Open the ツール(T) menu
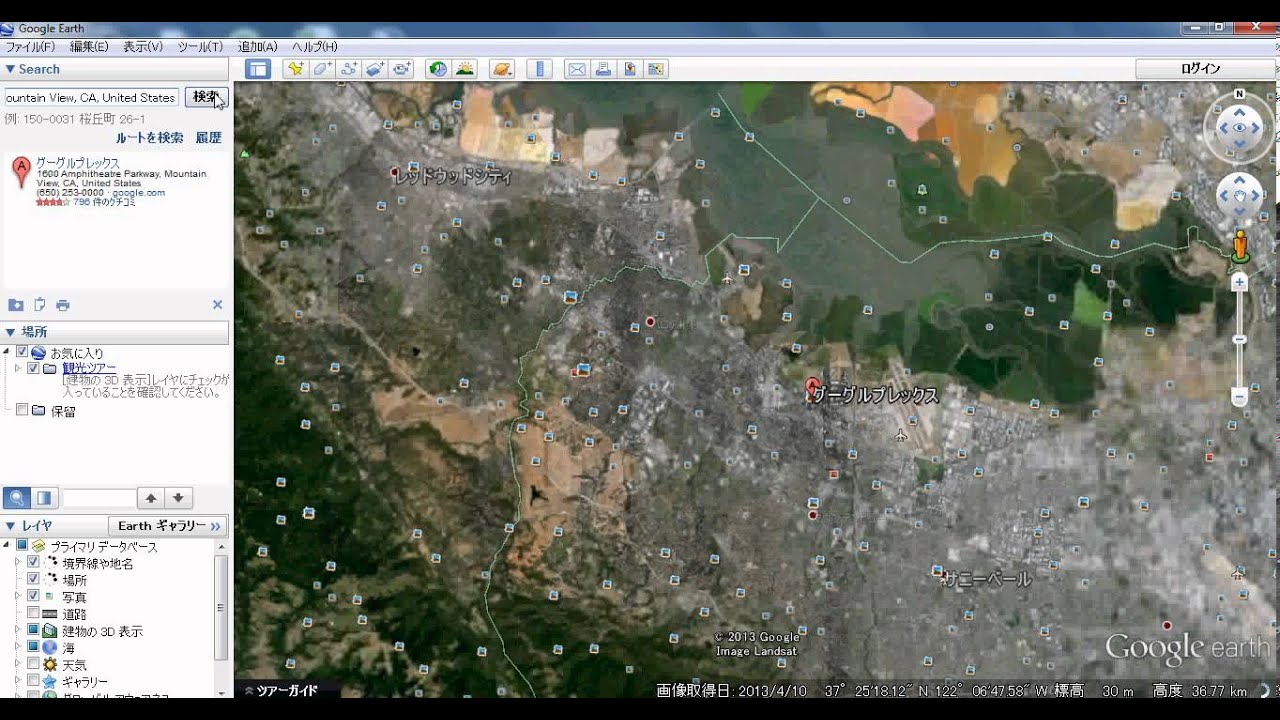 200,47
